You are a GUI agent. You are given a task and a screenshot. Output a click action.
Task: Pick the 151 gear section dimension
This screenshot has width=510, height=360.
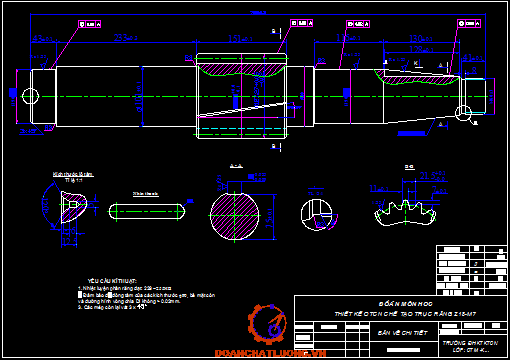[x=240, y=39]
